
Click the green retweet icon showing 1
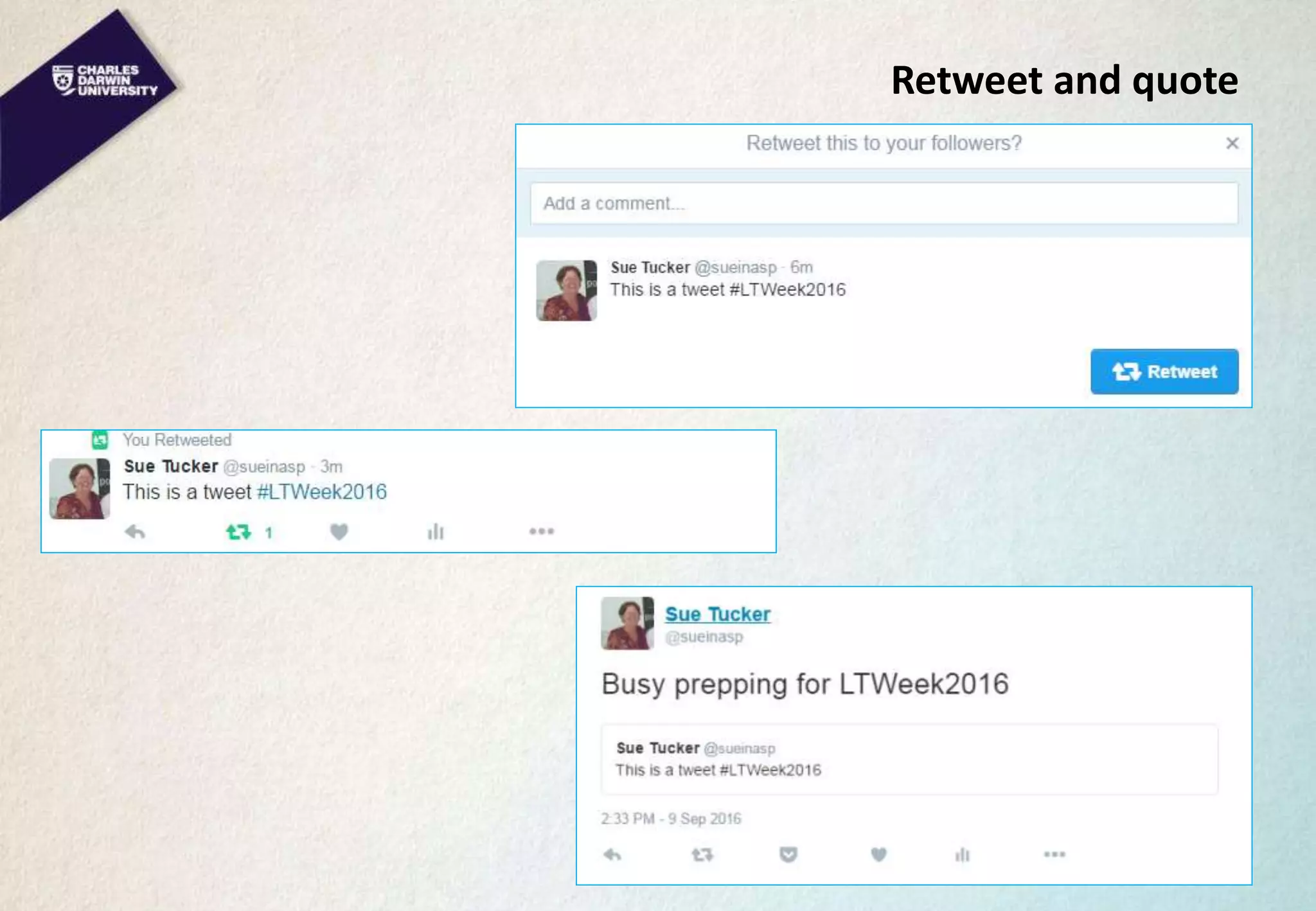click(x=238, y=532)
